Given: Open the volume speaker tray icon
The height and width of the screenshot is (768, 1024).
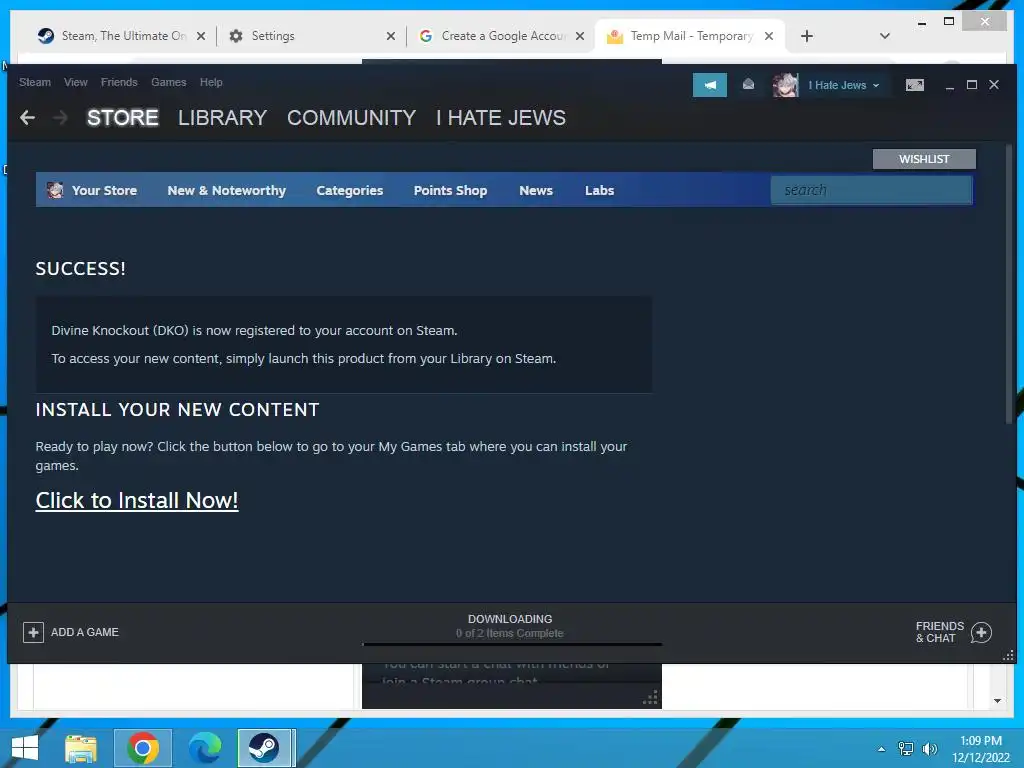Looking at the screenshot, I should [929, 748].
